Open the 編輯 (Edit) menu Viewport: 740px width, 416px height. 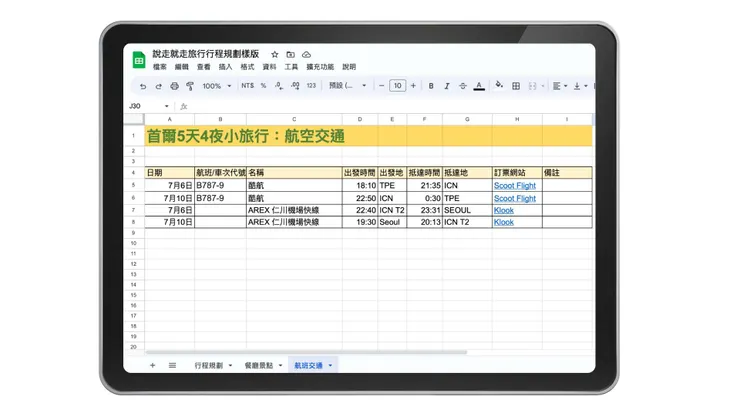pos(182,67)
